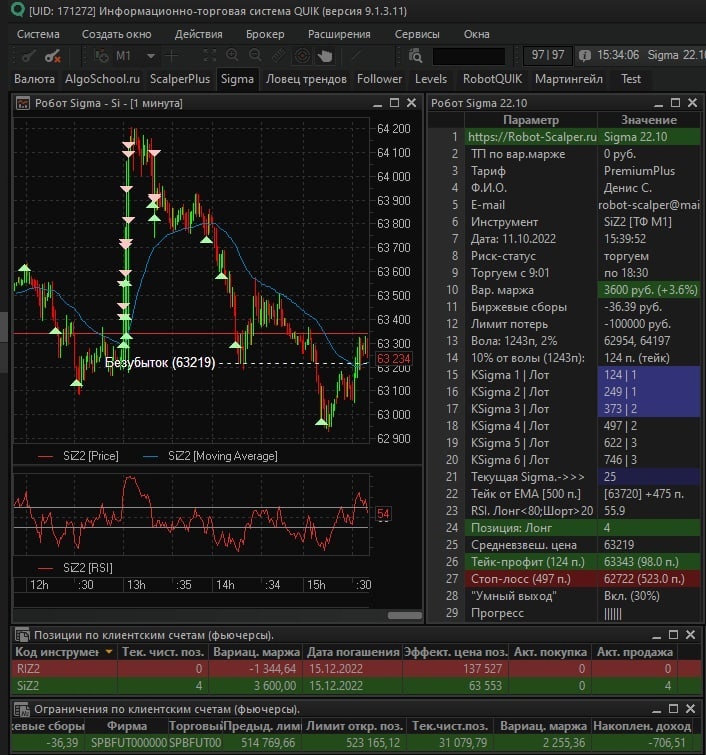Open the Сервисы menu

coord(417,34)
